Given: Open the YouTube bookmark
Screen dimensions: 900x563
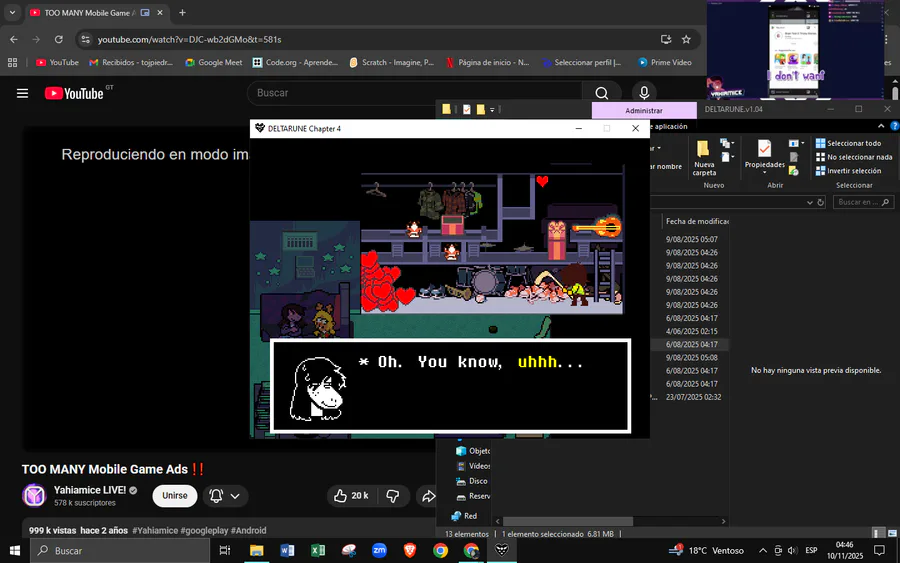Looking at the screenshot, I should [x=57, y=63].
